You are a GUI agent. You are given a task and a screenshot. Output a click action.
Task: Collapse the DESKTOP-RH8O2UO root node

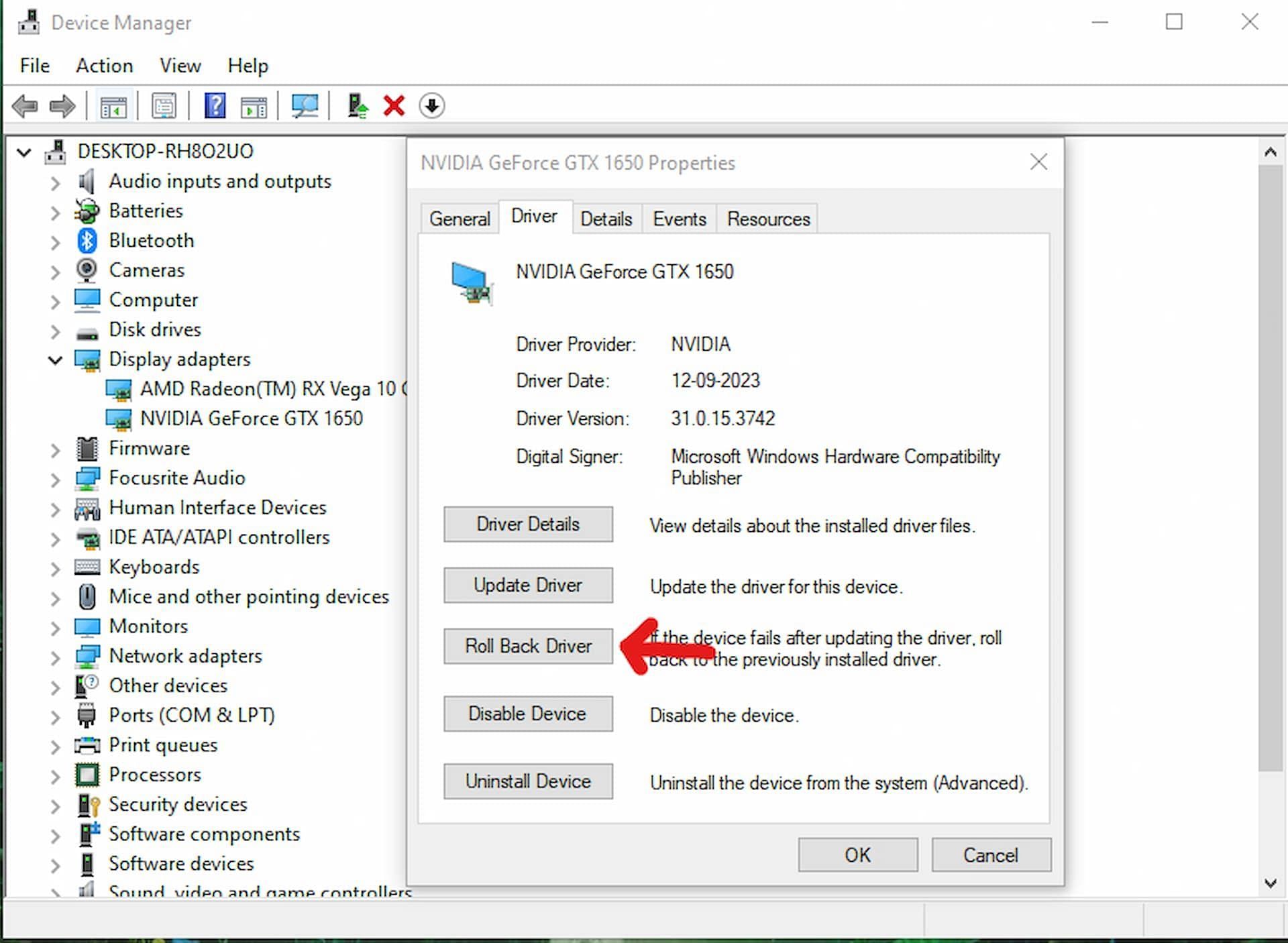[24, 152]
